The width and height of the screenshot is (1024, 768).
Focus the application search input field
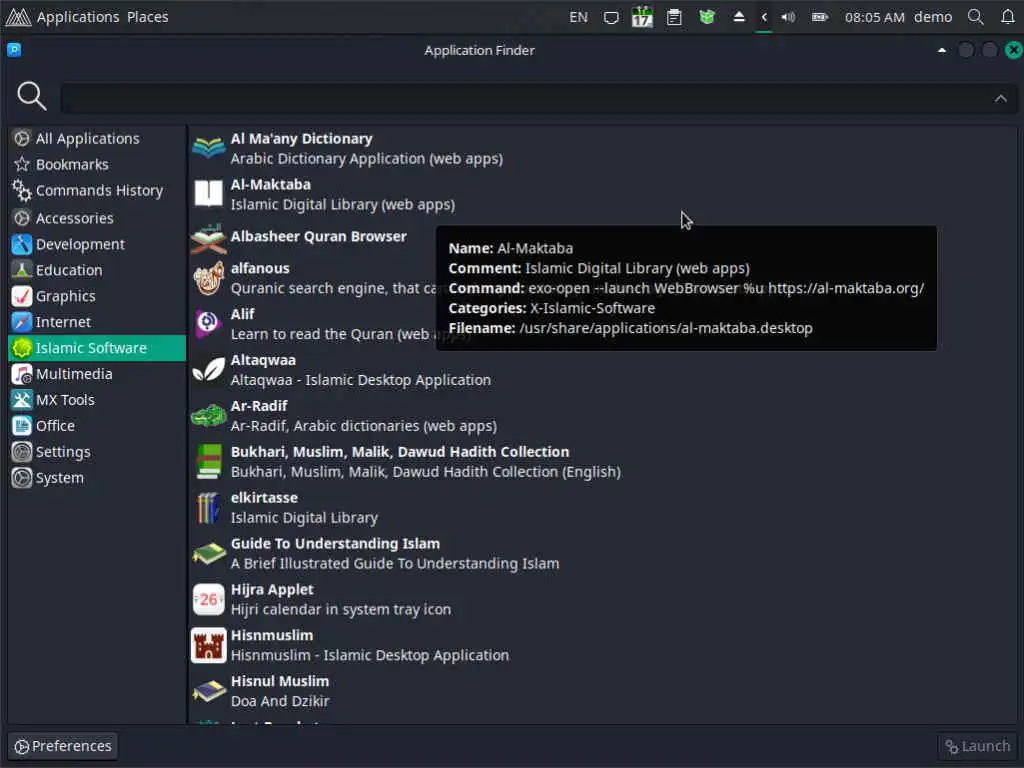pyautogui.click(x=539, y=99)
